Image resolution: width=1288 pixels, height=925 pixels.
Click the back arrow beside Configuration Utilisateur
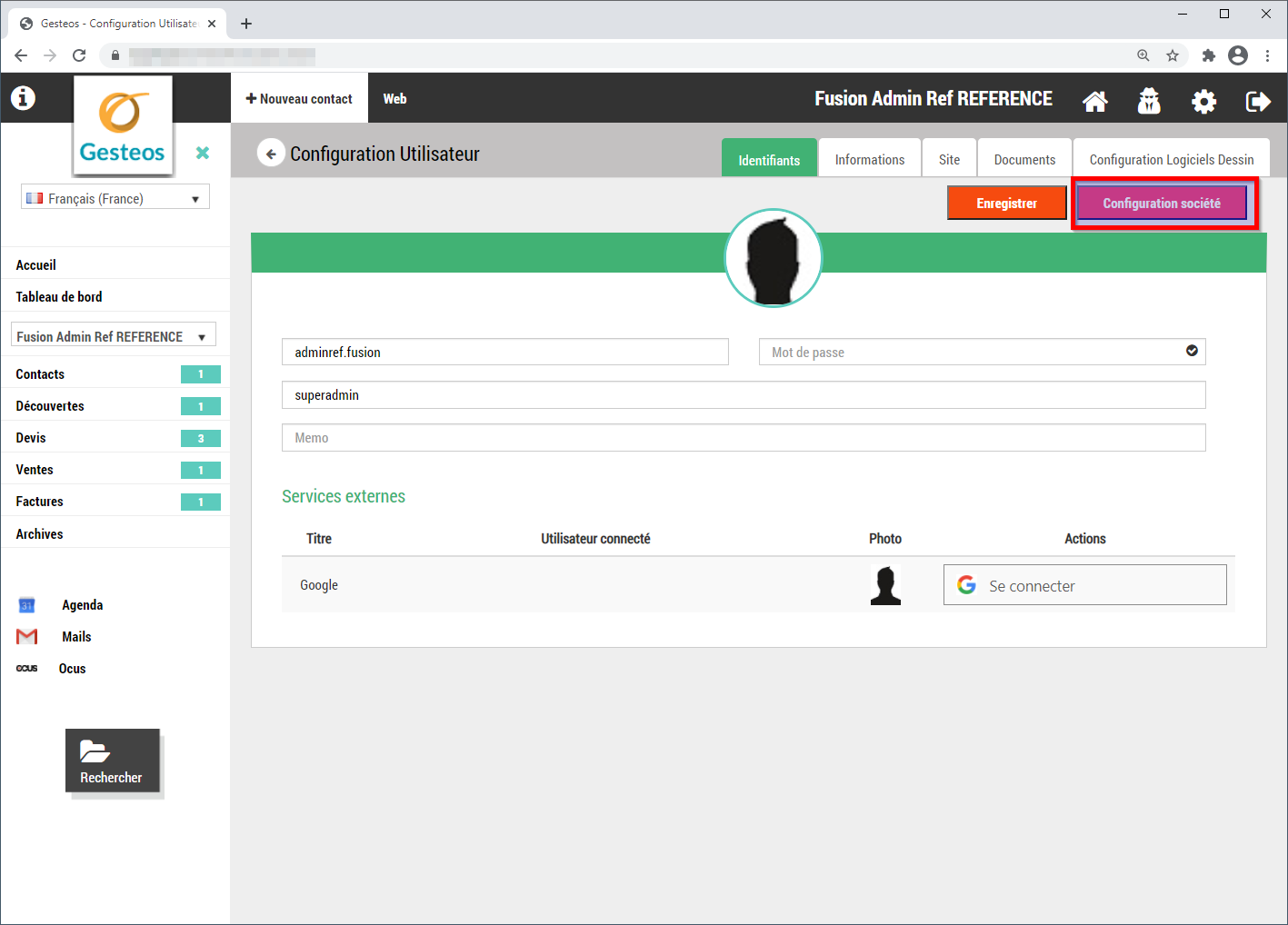click(270, 154)
